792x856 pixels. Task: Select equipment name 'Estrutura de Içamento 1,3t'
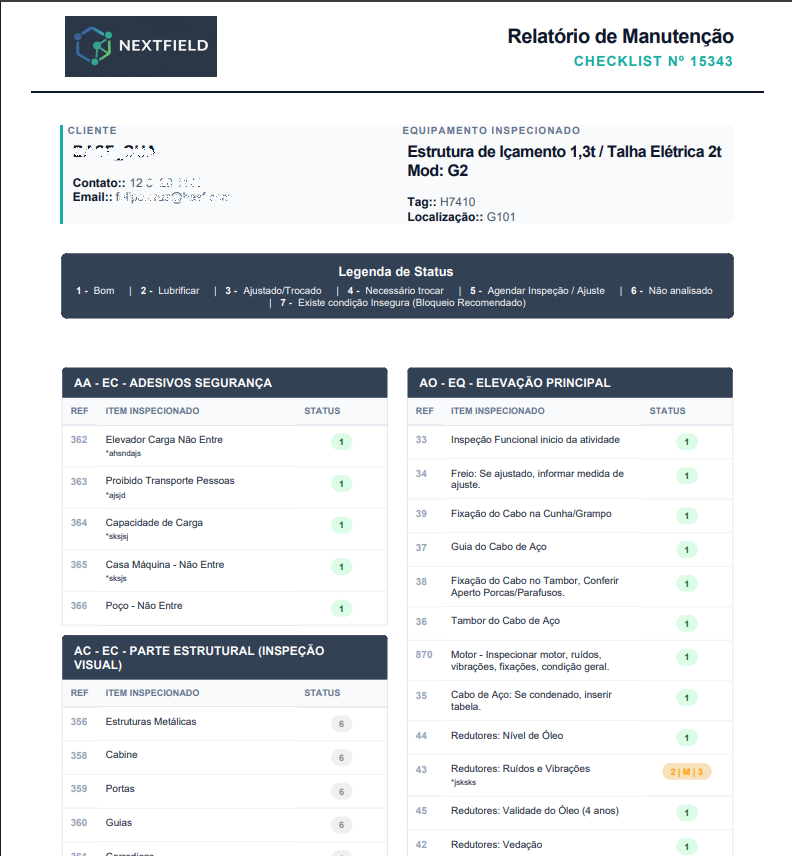pyautogui.click(x=502, y=152)
